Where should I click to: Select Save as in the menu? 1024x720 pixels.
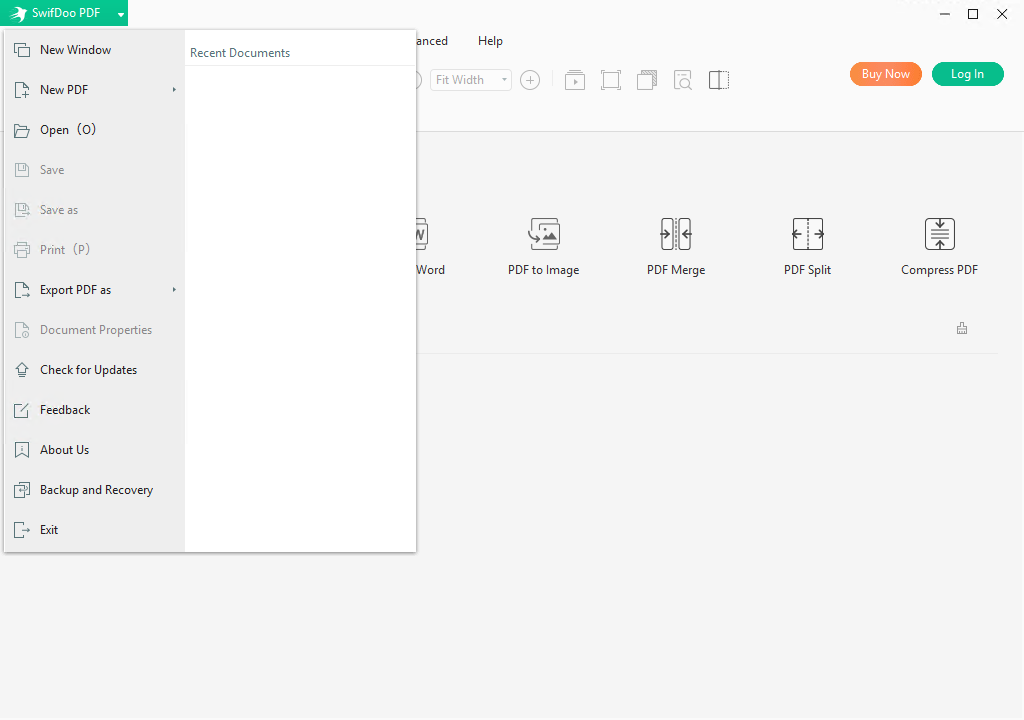click(93, 210)
